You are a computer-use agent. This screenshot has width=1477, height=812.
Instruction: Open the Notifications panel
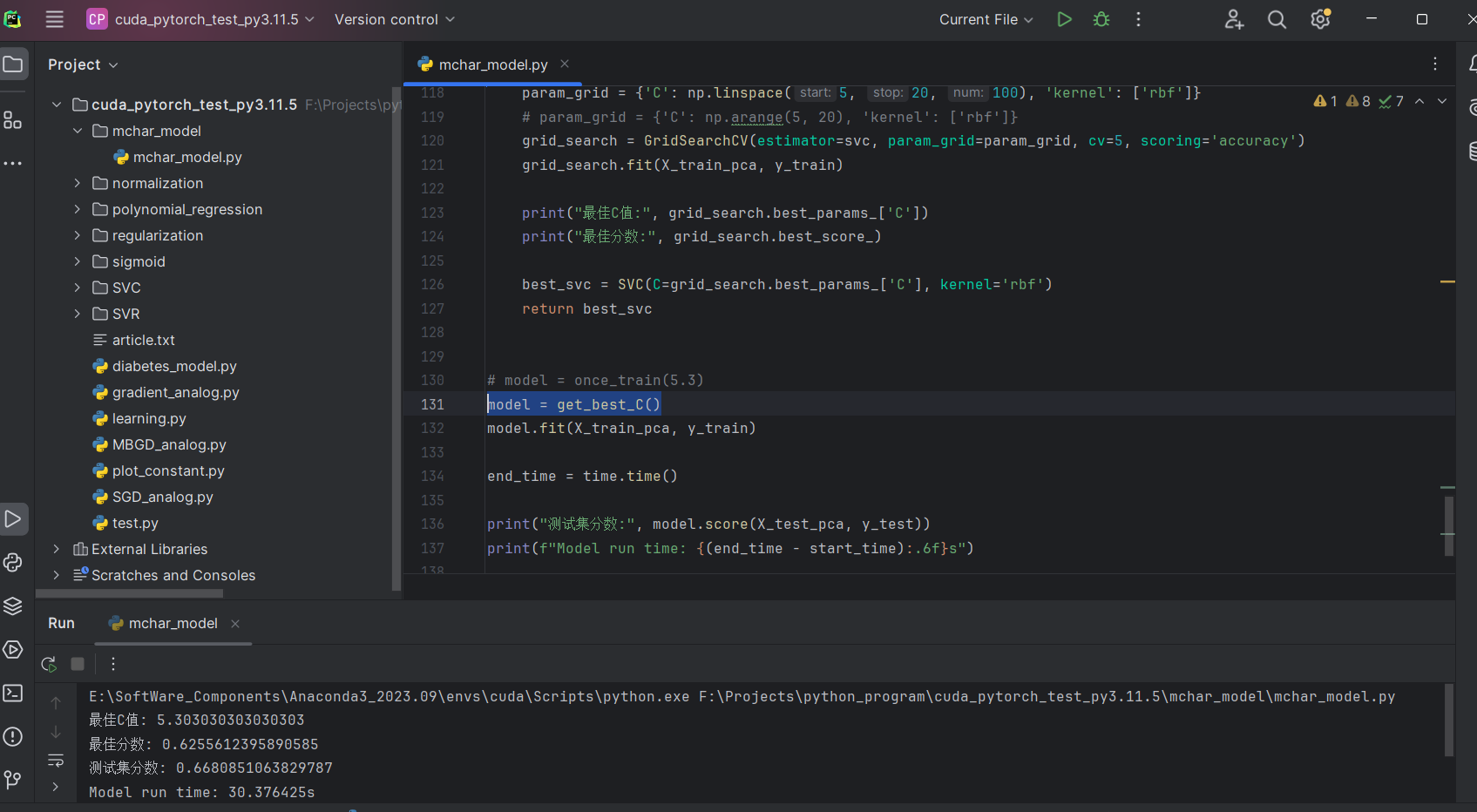tap(1472, 64)
